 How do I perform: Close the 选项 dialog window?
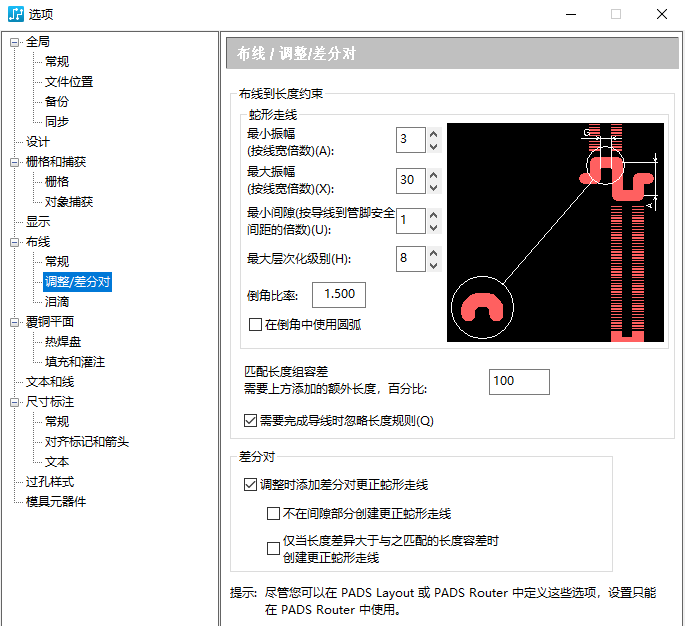[x=662, y=14]
